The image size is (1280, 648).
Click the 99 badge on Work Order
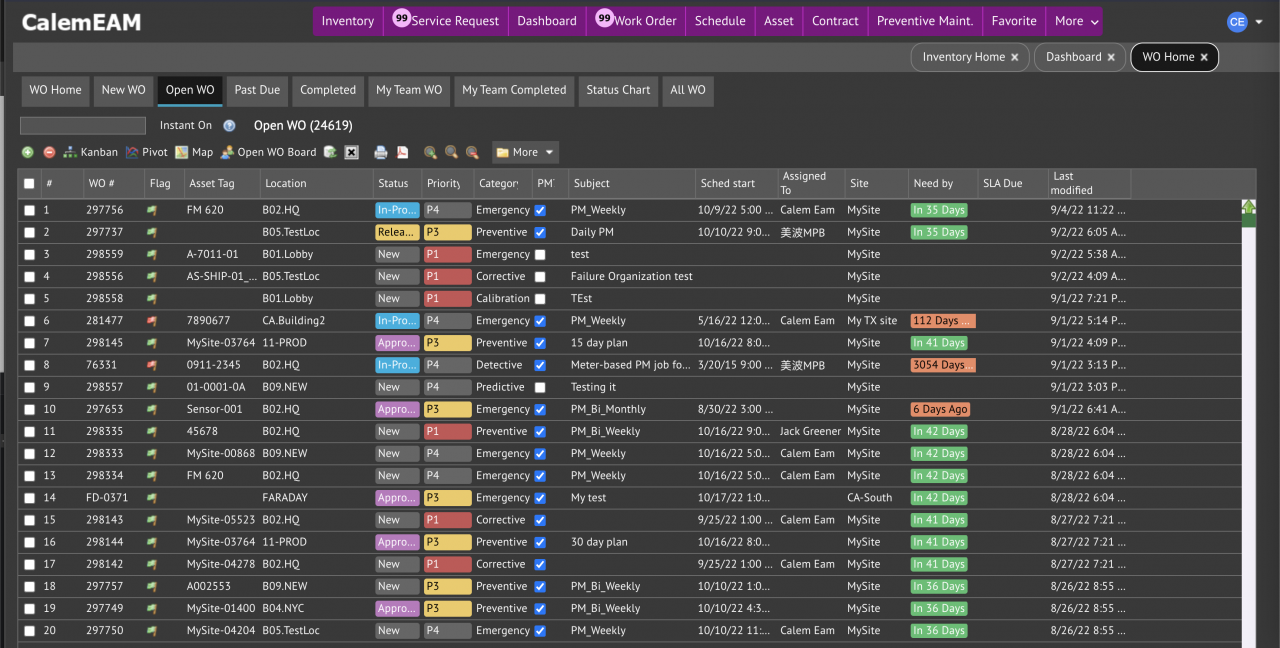[x=604, y=18]
